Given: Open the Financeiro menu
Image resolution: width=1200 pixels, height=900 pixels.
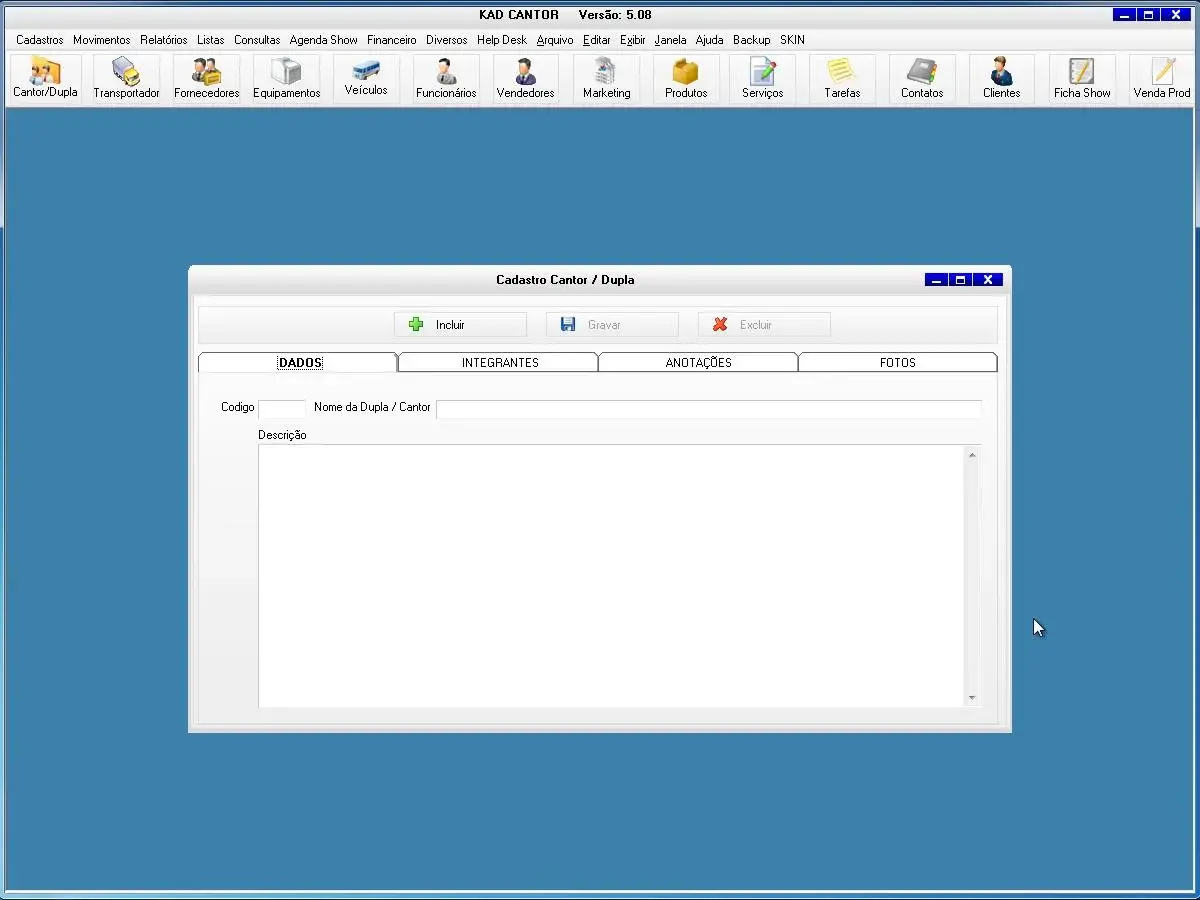Looking at the screenshot, I should click(391, 40).
